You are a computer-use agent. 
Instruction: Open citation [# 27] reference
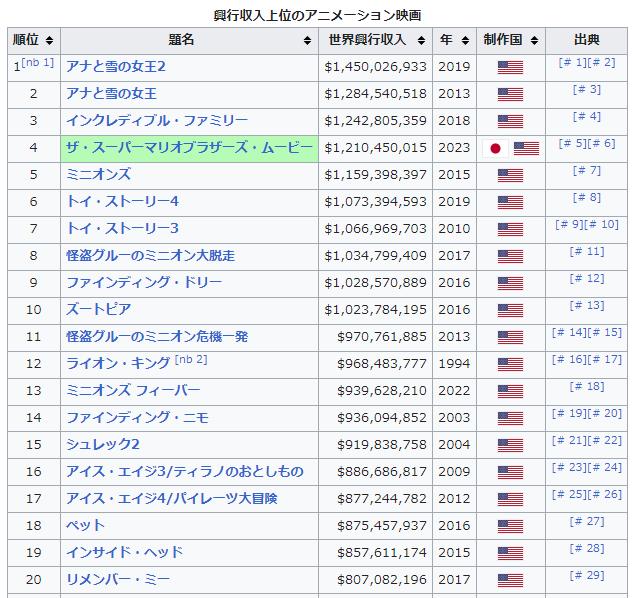[587, 522]
